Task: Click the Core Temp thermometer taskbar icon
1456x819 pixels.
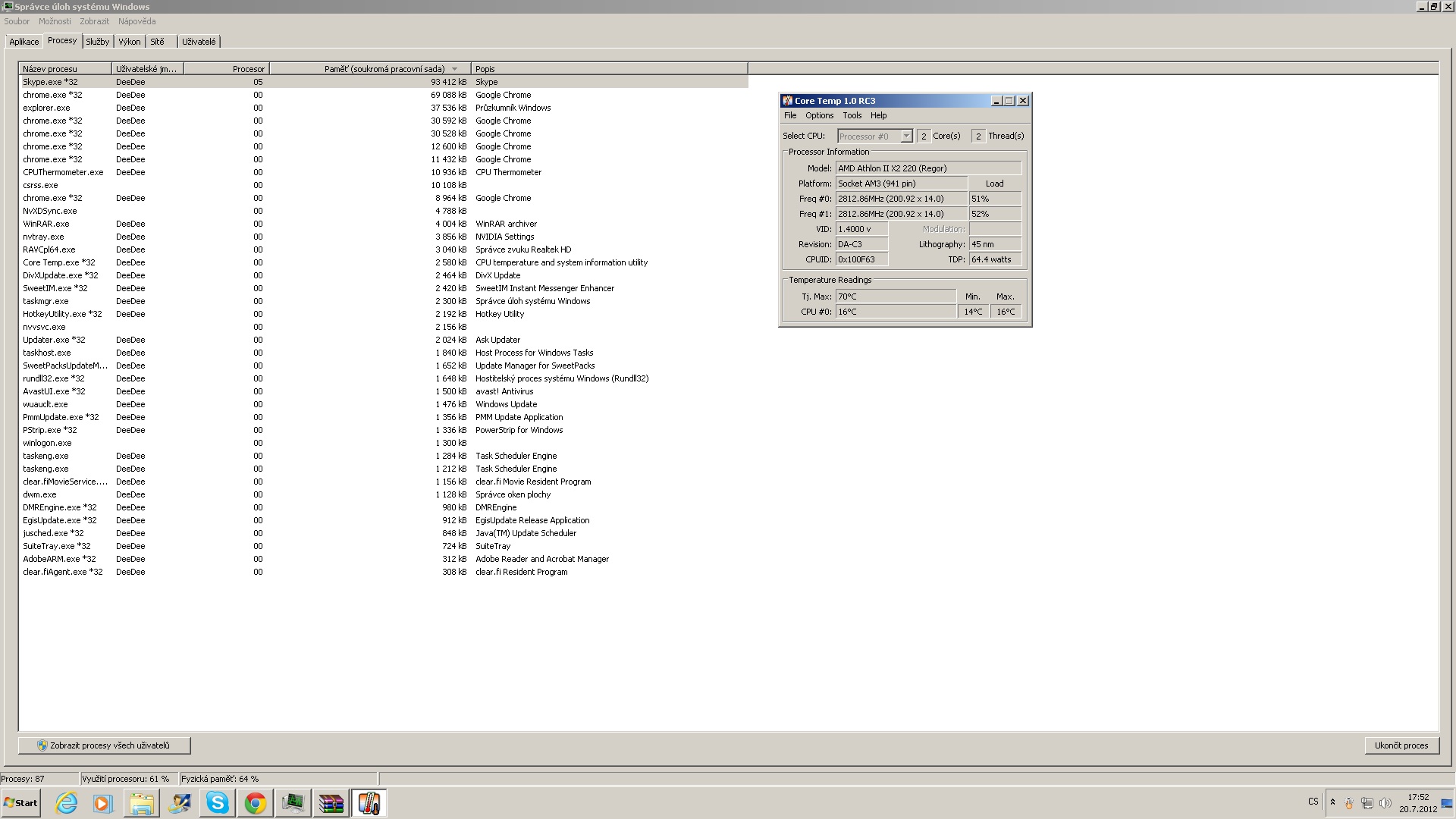Action: tap(369, 803)
